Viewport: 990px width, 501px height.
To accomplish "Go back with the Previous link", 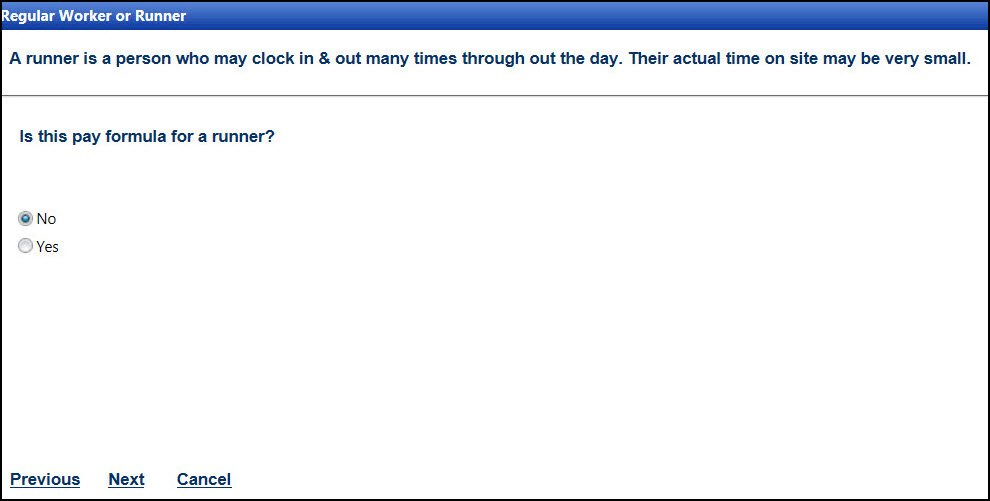I will point(45,480).
